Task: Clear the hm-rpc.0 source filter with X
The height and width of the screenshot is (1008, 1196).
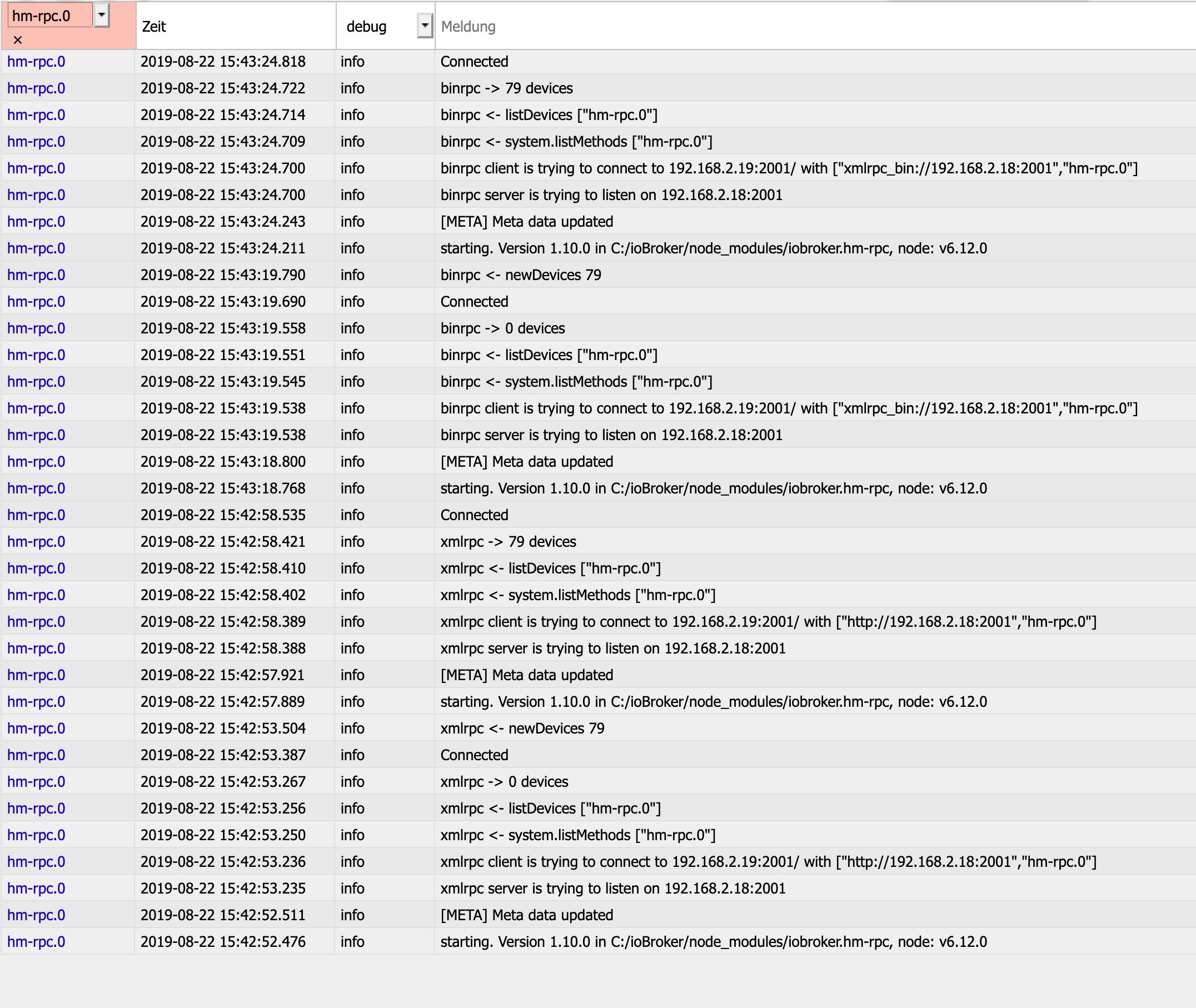Action: pyautogui.click(x=18, y=40)
